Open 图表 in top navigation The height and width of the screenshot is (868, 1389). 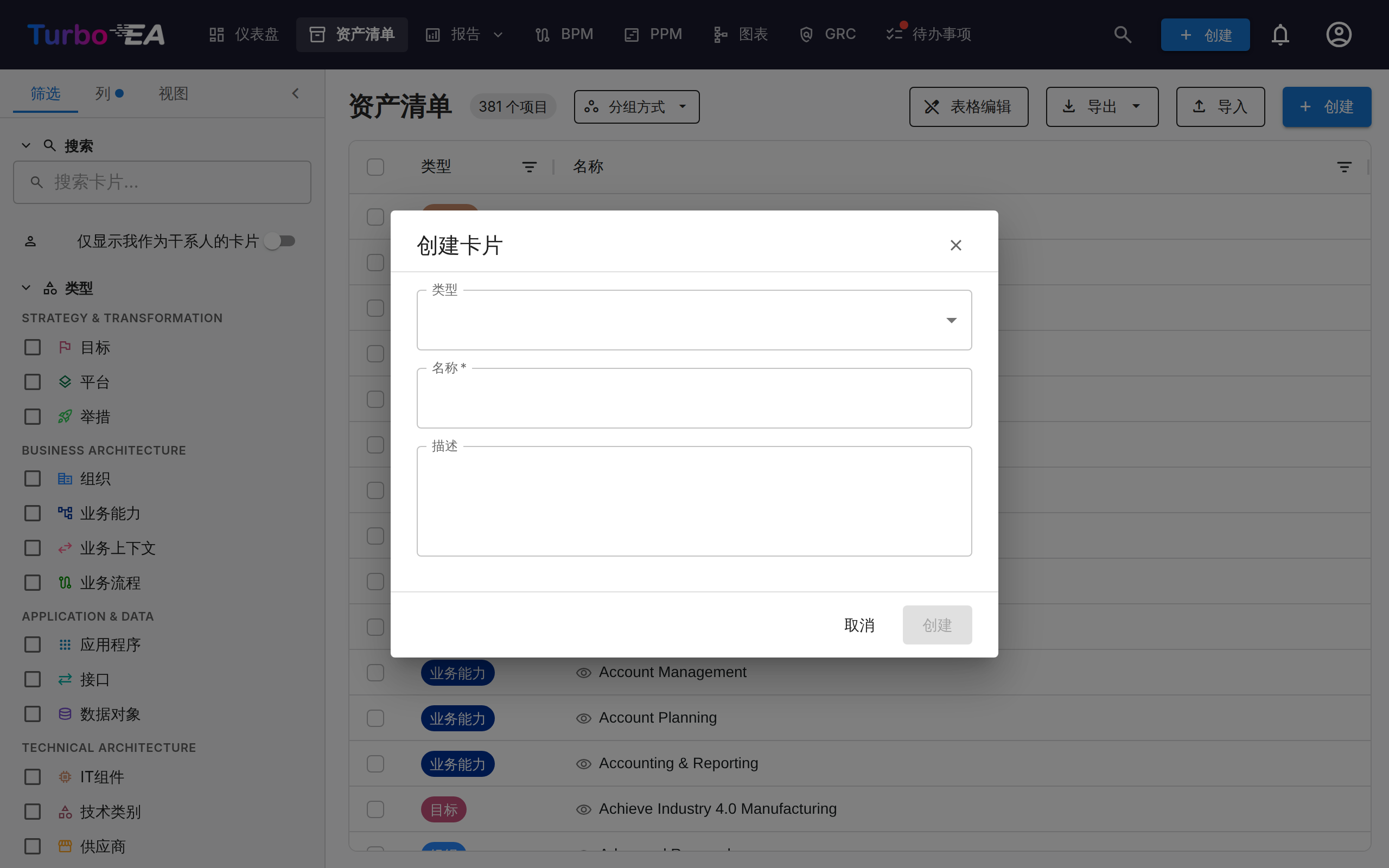point(741,34)
